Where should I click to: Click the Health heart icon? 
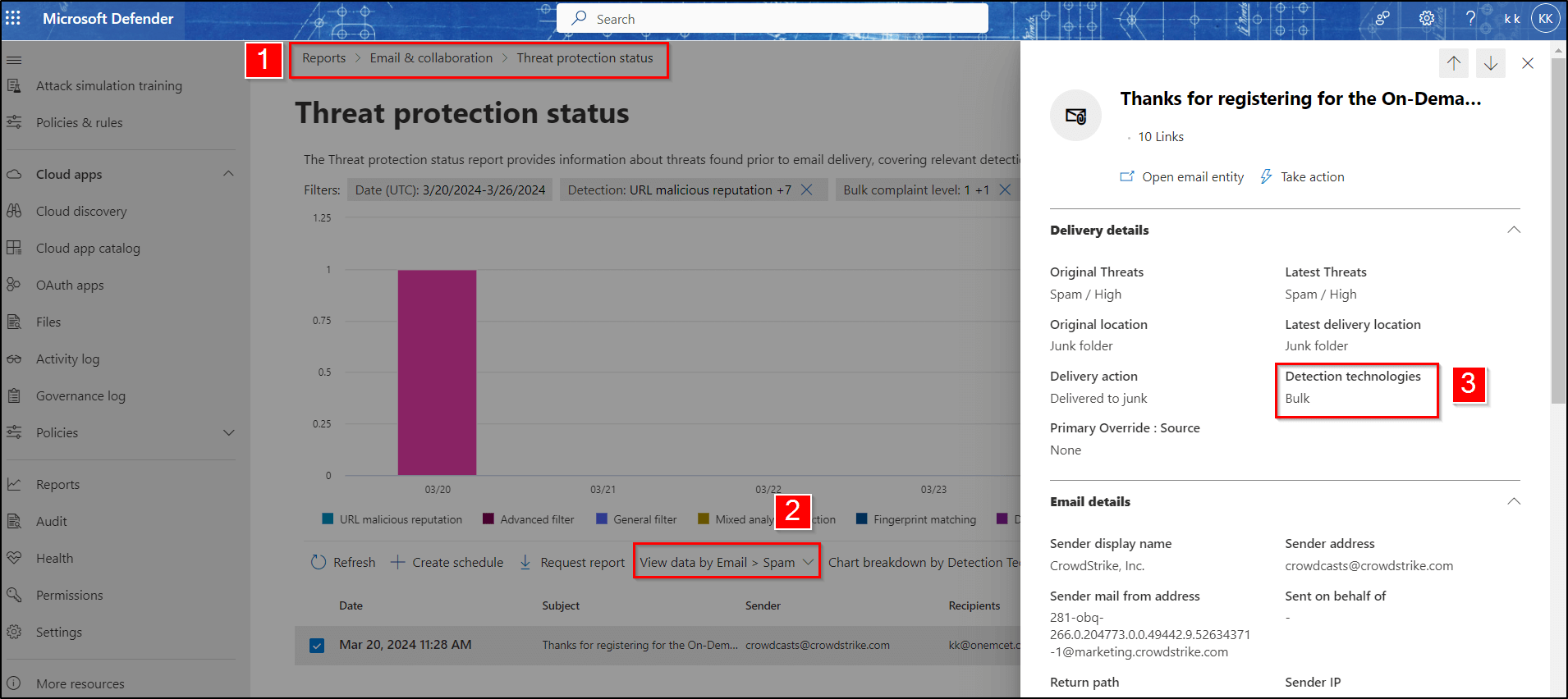point(14,558)
